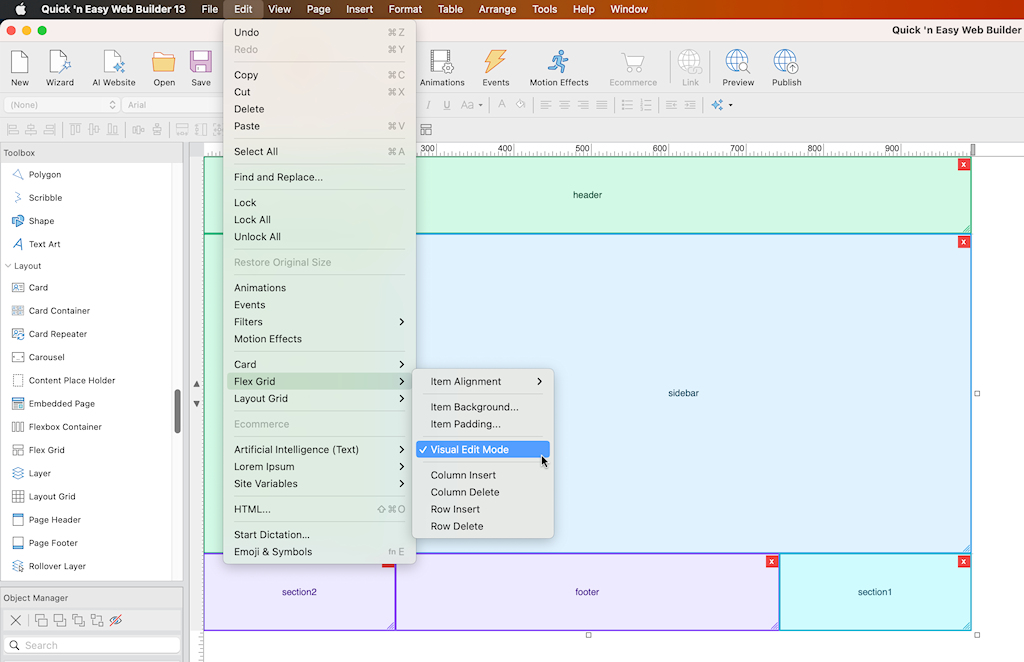Toggle underline formatting button
The width and height of the screenshot is (1024, 662).
point(447,104)
